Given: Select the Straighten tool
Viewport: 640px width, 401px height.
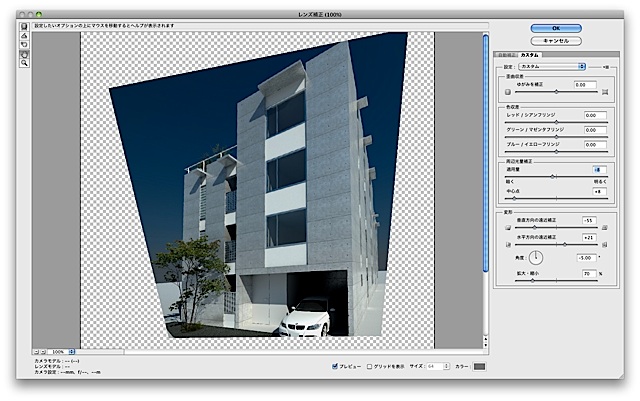Looking at the screenshot, I should [x=23, y=35].
